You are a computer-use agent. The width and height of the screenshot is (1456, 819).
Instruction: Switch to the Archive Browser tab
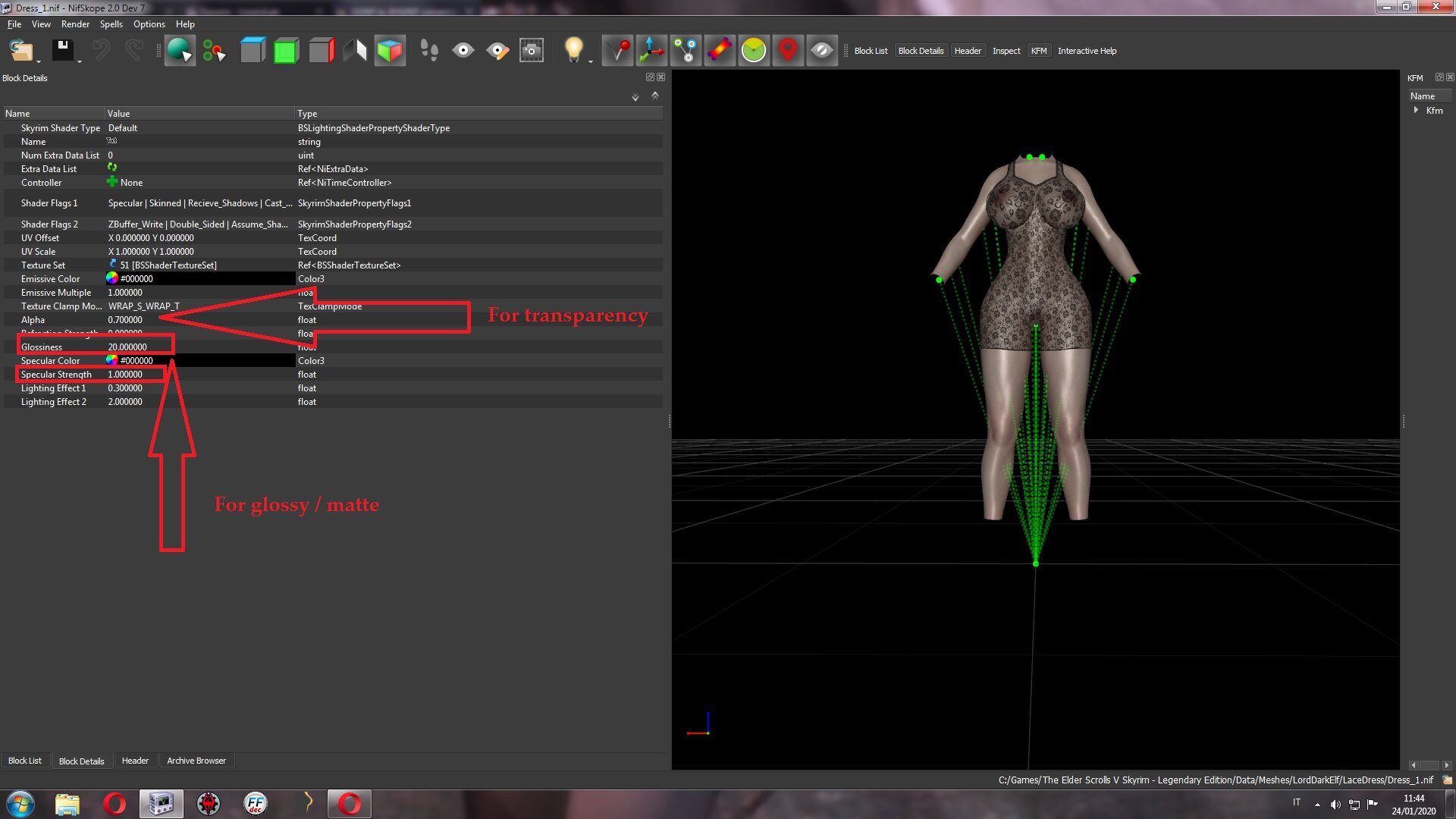click(x=196, y=761)
